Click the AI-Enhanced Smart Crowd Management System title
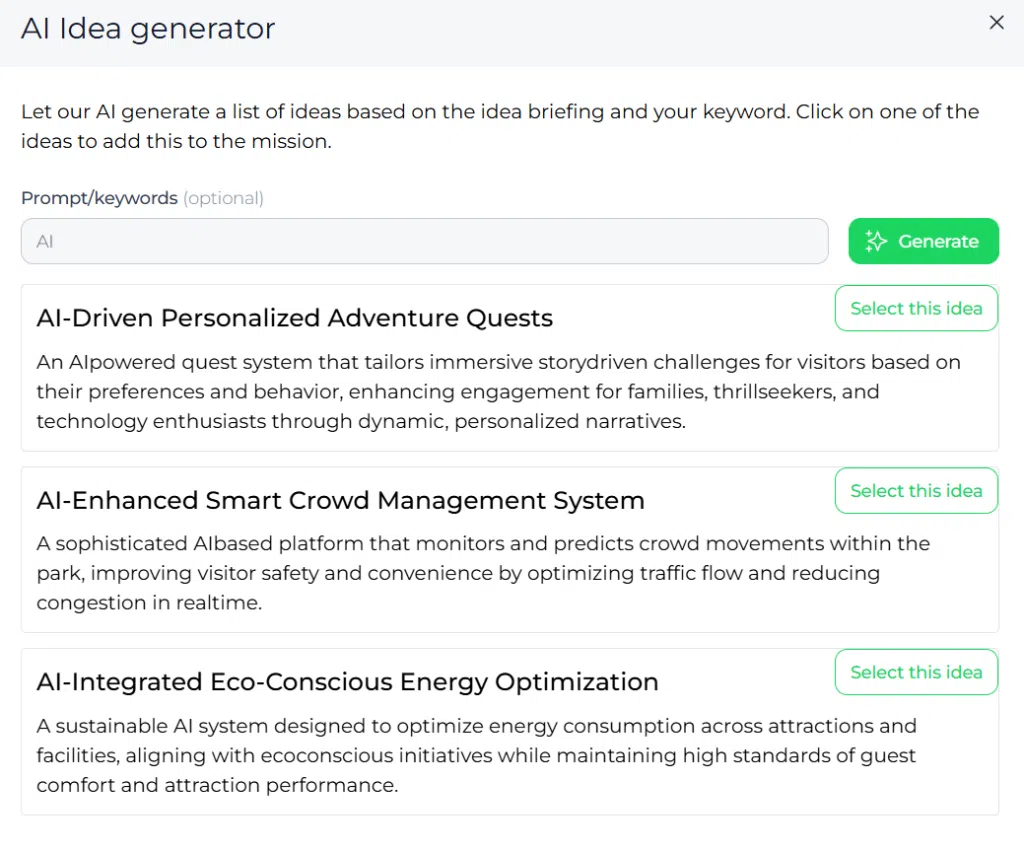This screenshot has height=851, width=1024. (x=340, y=500)
